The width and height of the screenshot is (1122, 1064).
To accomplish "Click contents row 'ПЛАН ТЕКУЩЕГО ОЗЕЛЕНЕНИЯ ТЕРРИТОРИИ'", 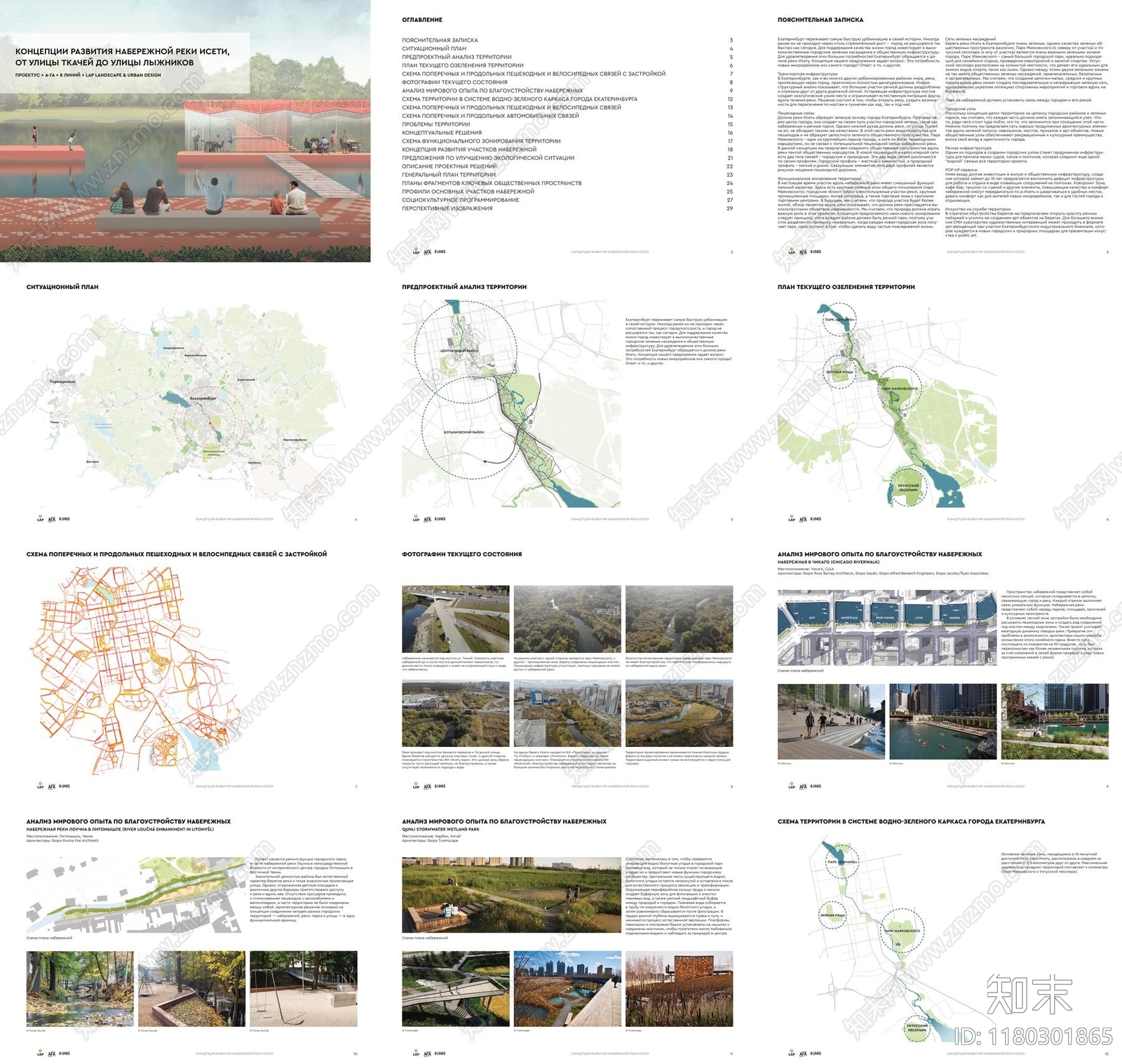I will [x=567, y=65].
